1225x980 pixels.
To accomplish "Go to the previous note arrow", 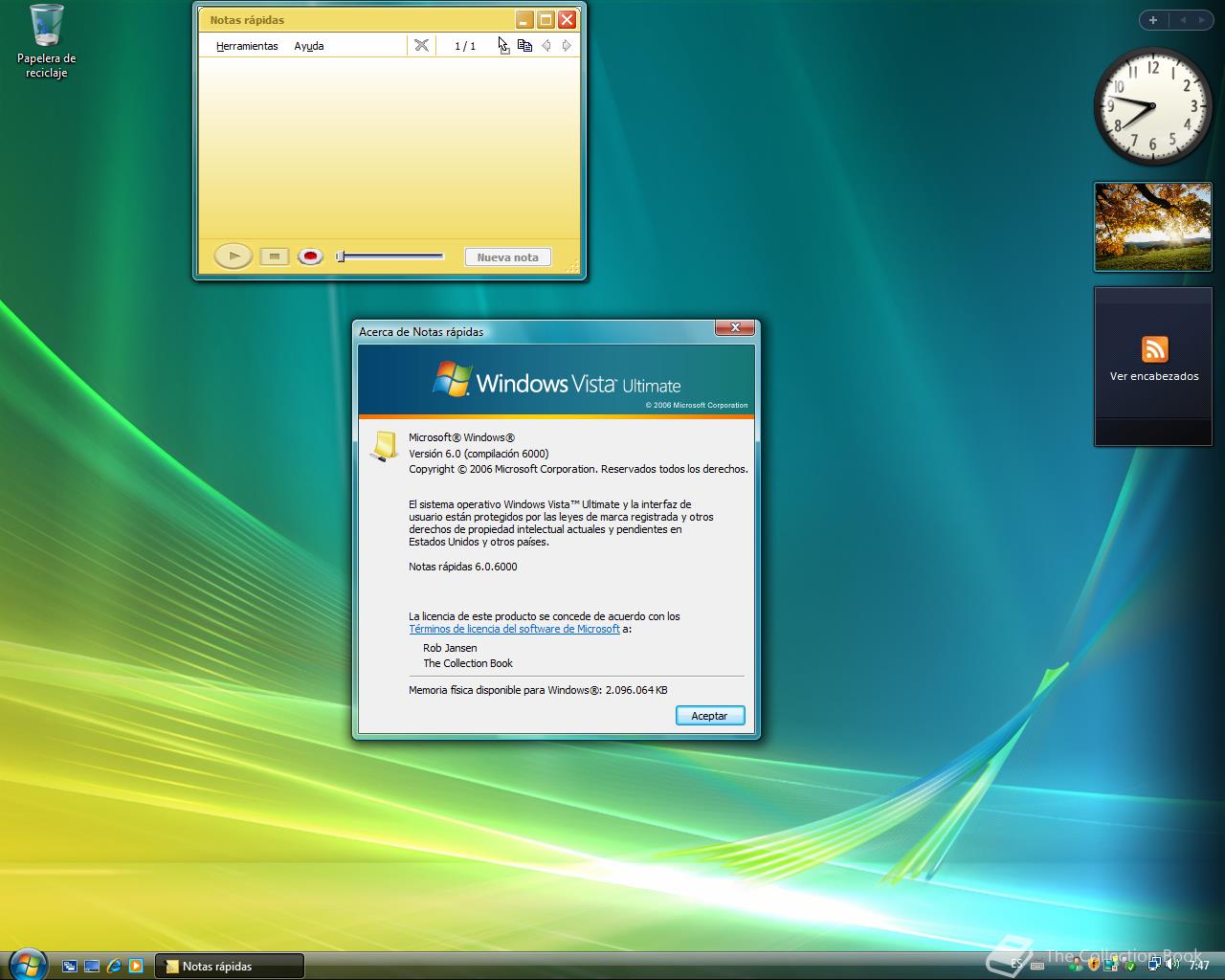I will click(546, 45).
